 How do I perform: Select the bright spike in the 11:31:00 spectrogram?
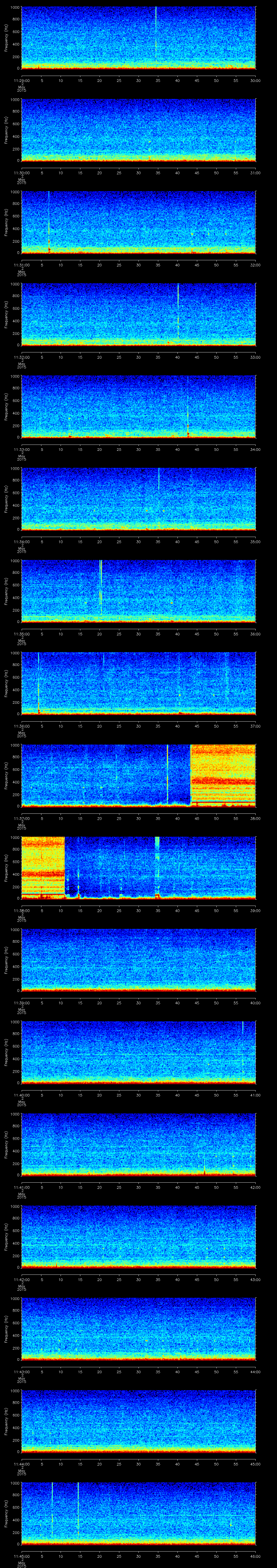49,222
